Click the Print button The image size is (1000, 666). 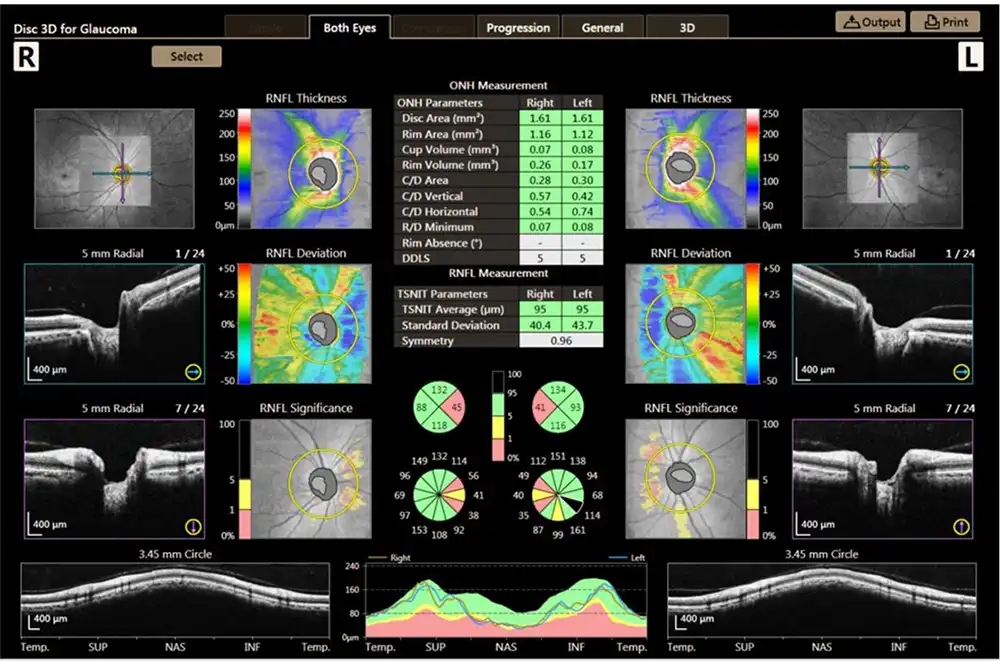click(945, 22)
